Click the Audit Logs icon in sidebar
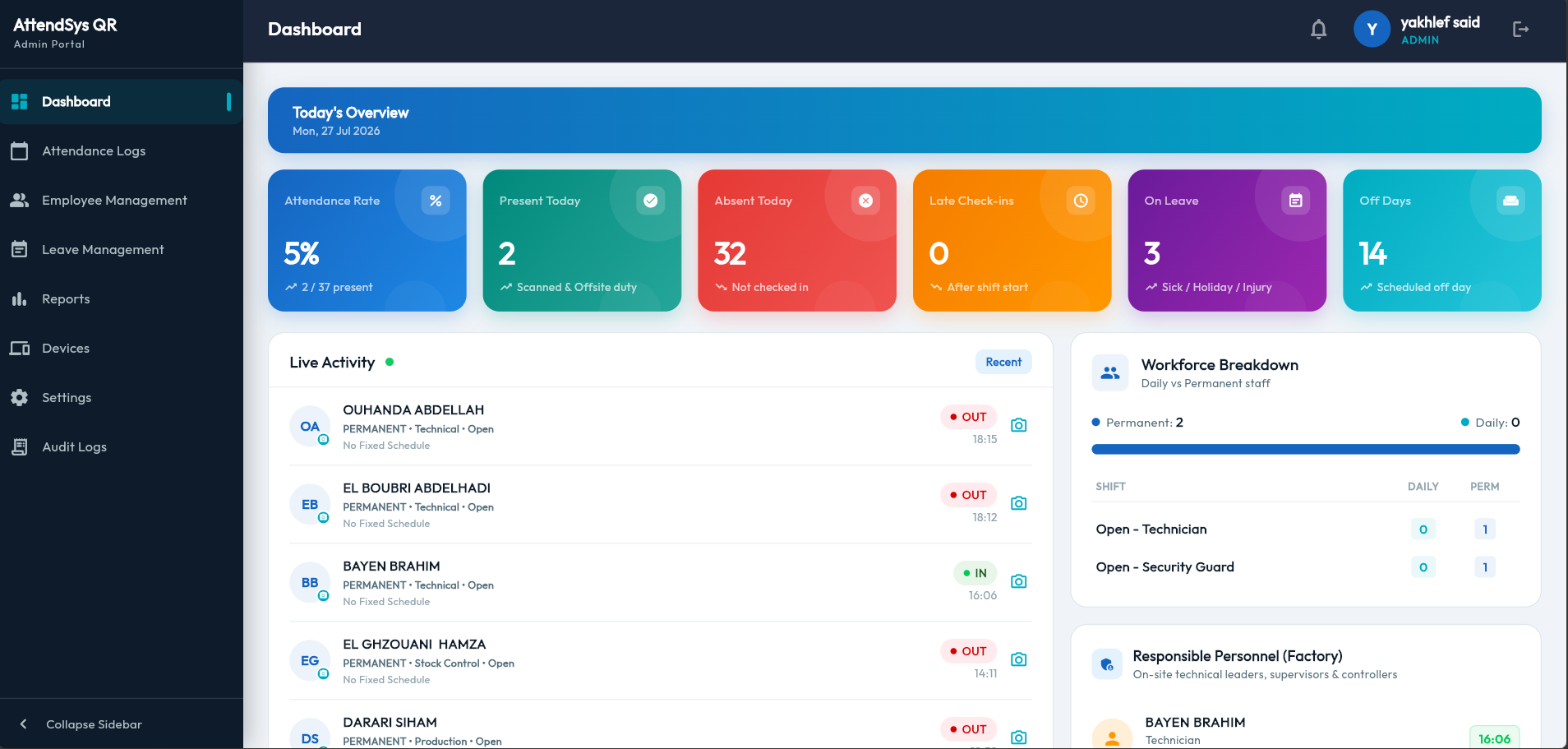The height and width of the screenshot is (749, 1568). [x=20, y=447]
